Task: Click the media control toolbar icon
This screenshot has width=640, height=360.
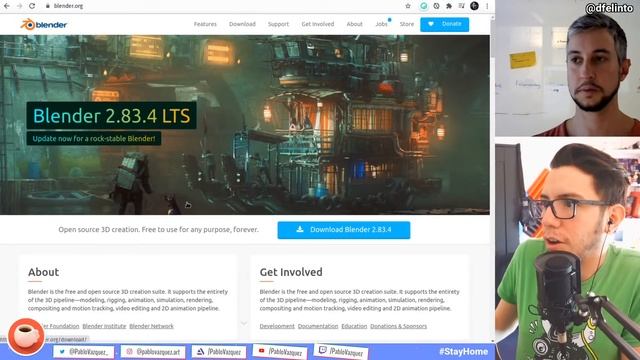Action: pos(461,6)
